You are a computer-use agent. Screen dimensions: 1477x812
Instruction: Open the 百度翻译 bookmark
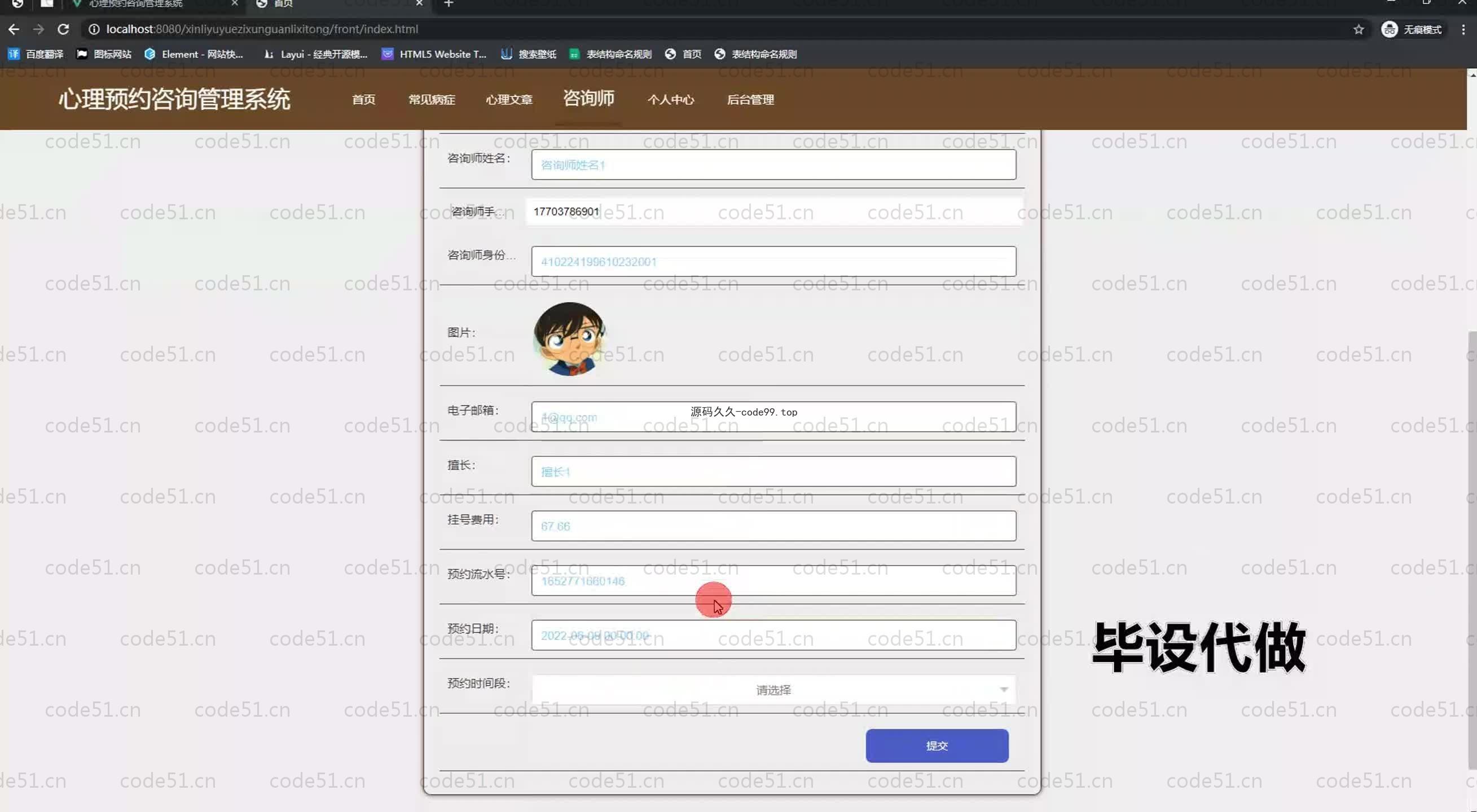point(36,54)
